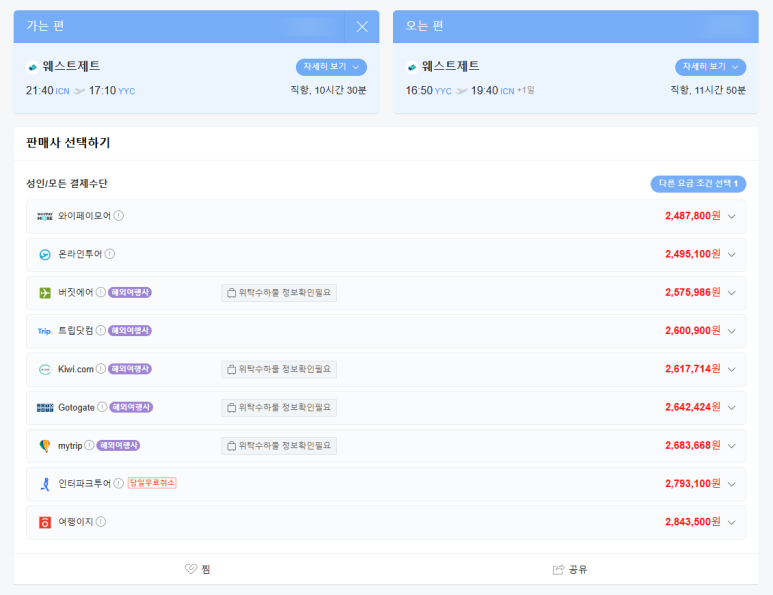Click info icon next to Kiwi.com
This screenshot has width=773, height=595.
(101, 369)
